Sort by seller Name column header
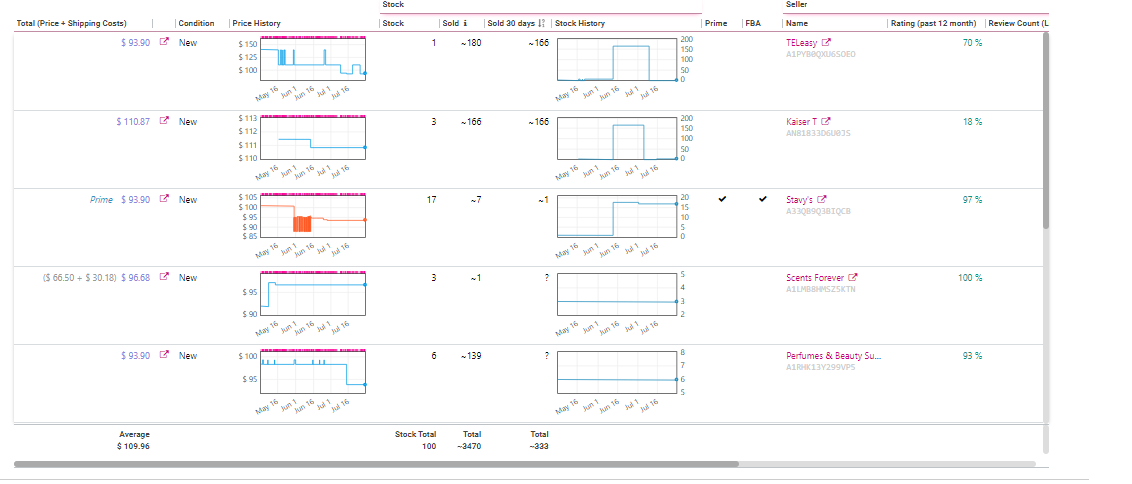 [x=796, y=23]
